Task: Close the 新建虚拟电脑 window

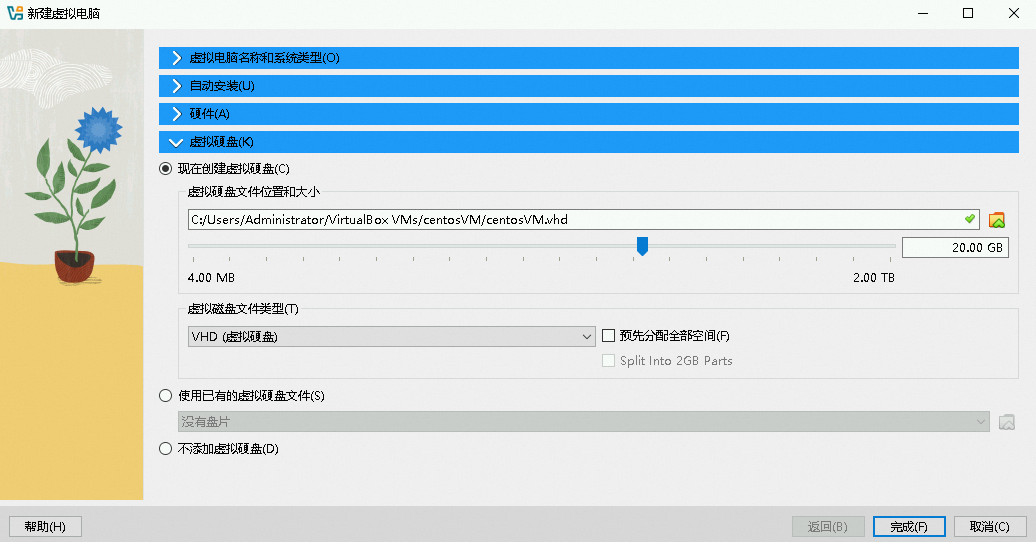Action: tap(1014, 13)
